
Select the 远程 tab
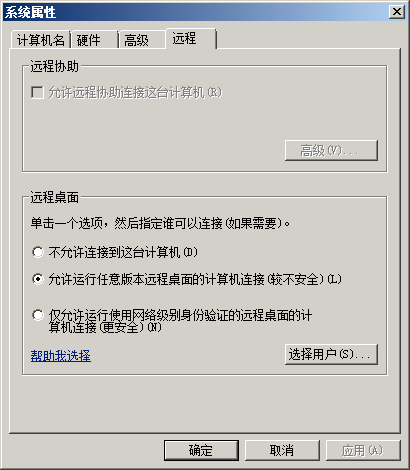191,39
